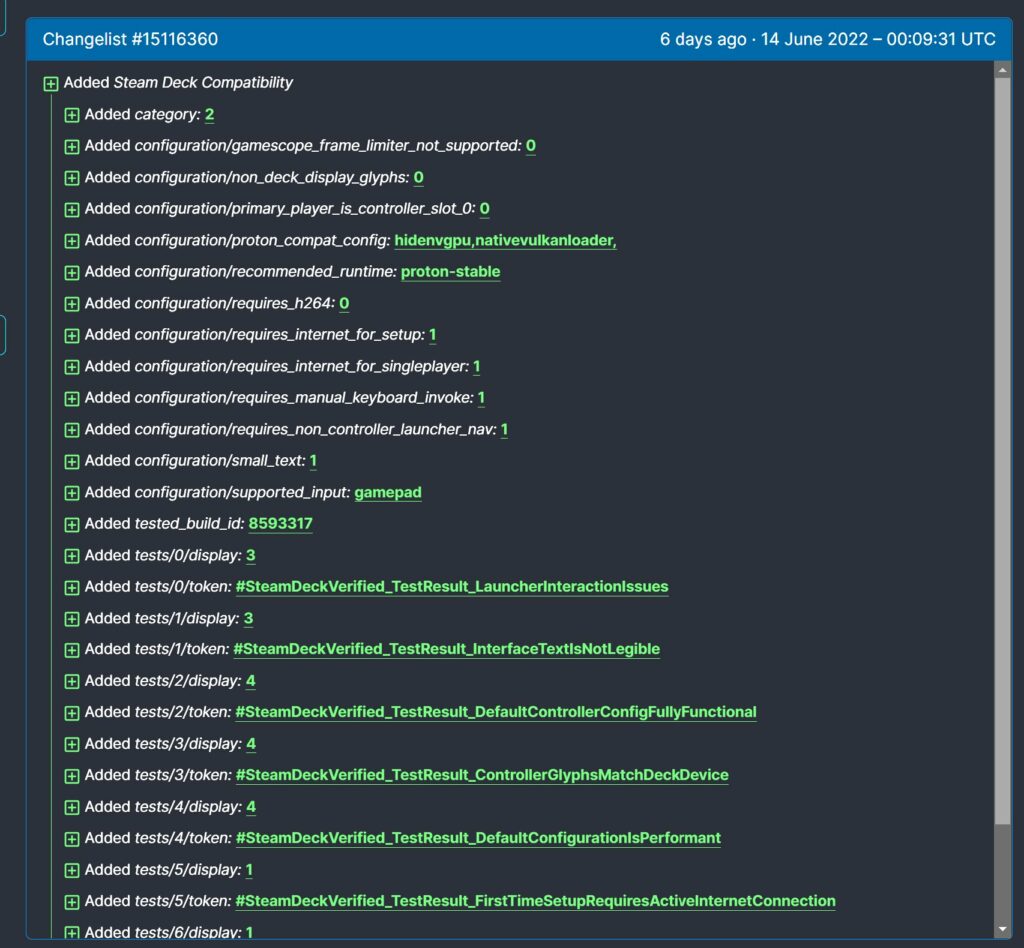Viewport: 1024px width, 948px height.
Task: Click plus icon for supported_input row
Action: pos(72,493)
